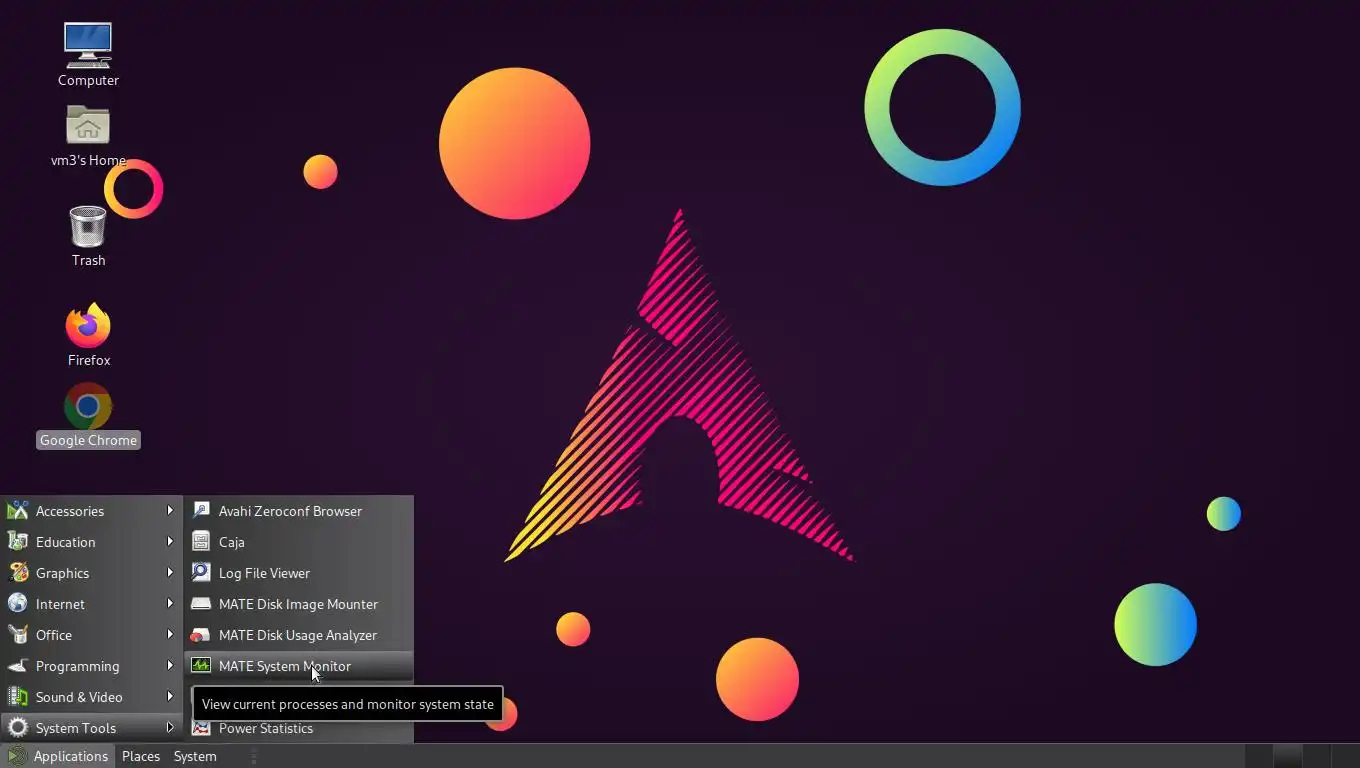
Task: Launch MATE System Monitor
Action: coord(298,666)
